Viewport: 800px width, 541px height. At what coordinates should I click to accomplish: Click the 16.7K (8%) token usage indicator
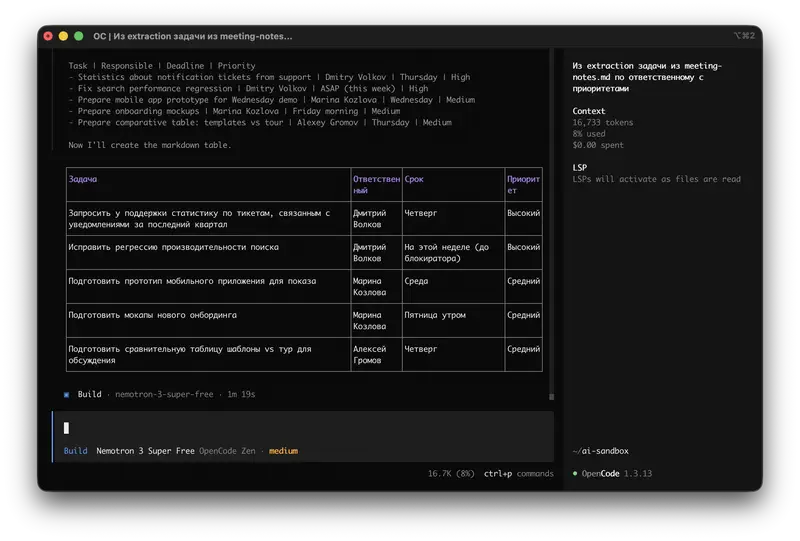click(451, 474)
